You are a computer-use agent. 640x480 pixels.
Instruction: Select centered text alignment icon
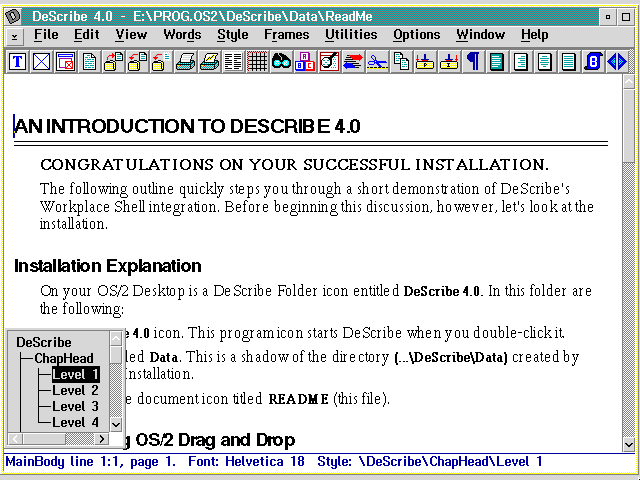coord(545,62)
